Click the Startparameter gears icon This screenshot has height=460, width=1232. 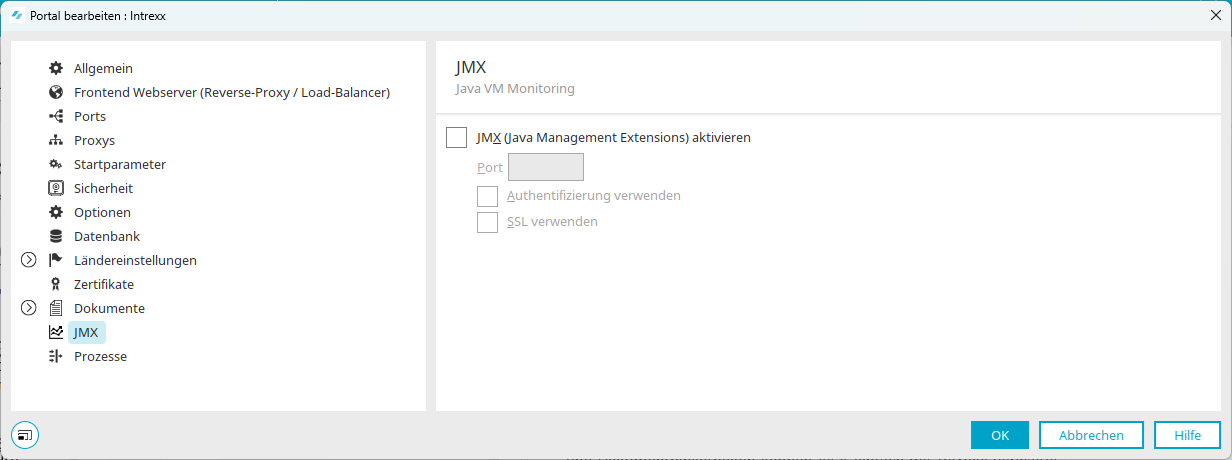tap(56, 164)
